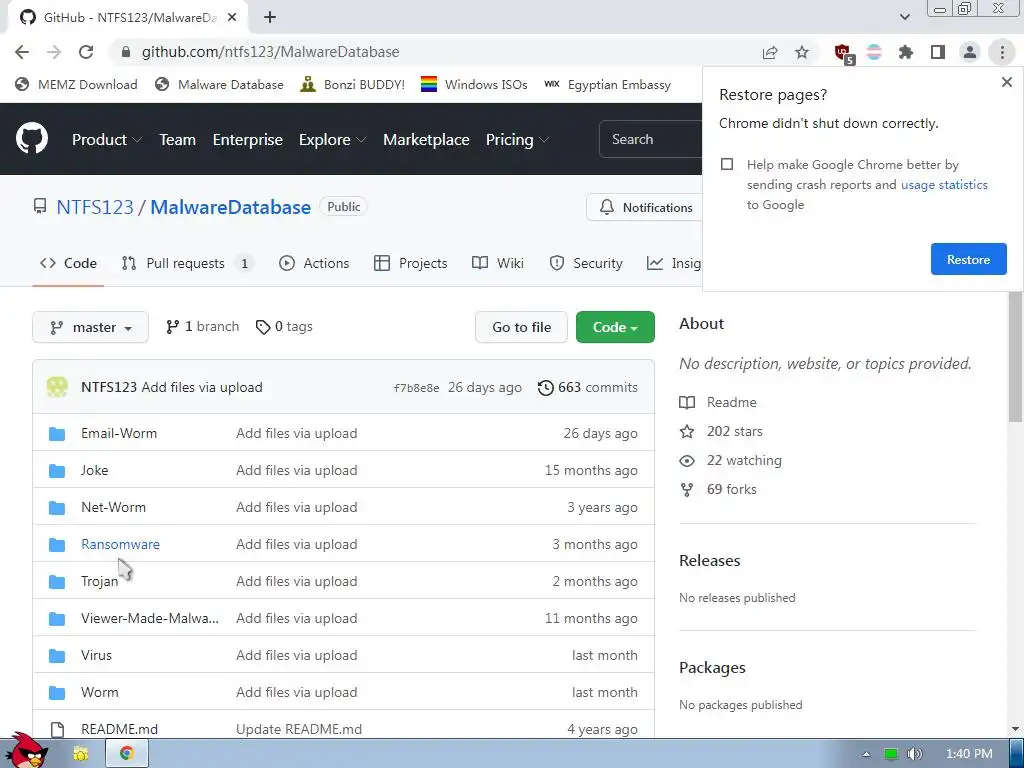Reload the page with the refresh icon
Viewport: 1024px width, 768px height.
point(86,52)
